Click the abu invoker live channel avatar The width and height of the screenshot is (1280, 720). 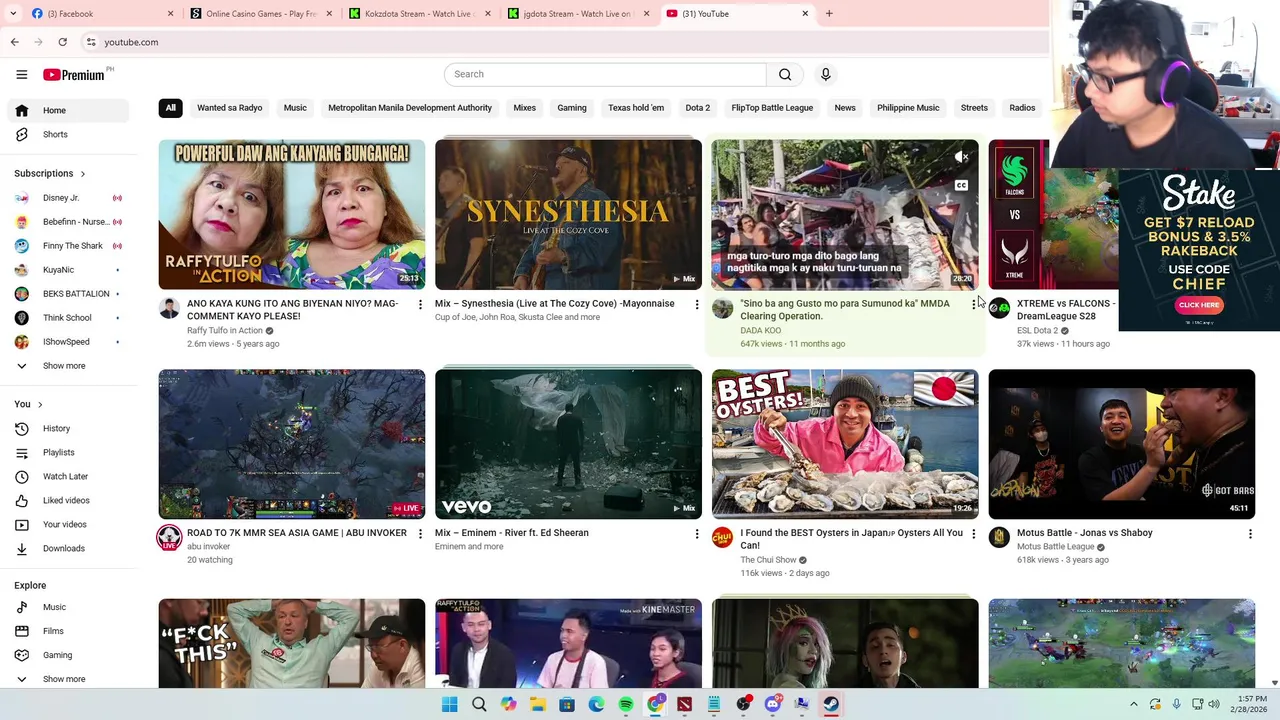pos(169,538)
